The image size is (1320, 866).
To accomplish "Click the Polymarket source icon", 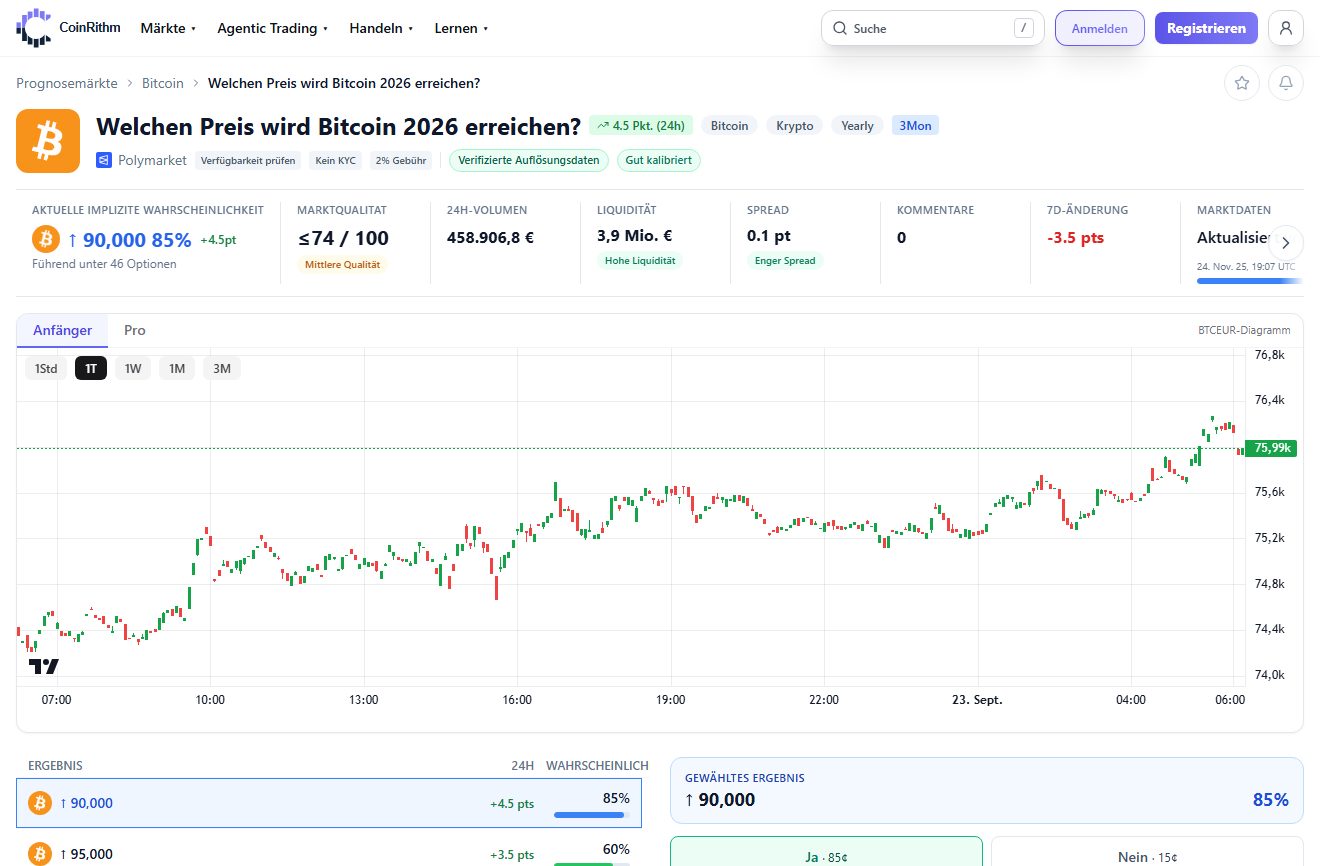I will coord(104,160).
